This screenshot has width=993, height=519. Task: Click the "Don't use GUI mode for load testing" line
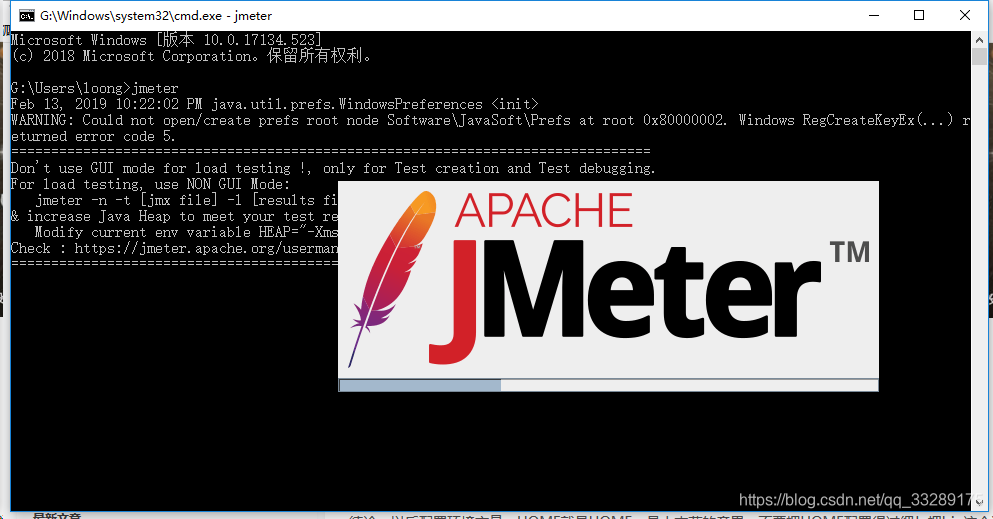(333, 168)
